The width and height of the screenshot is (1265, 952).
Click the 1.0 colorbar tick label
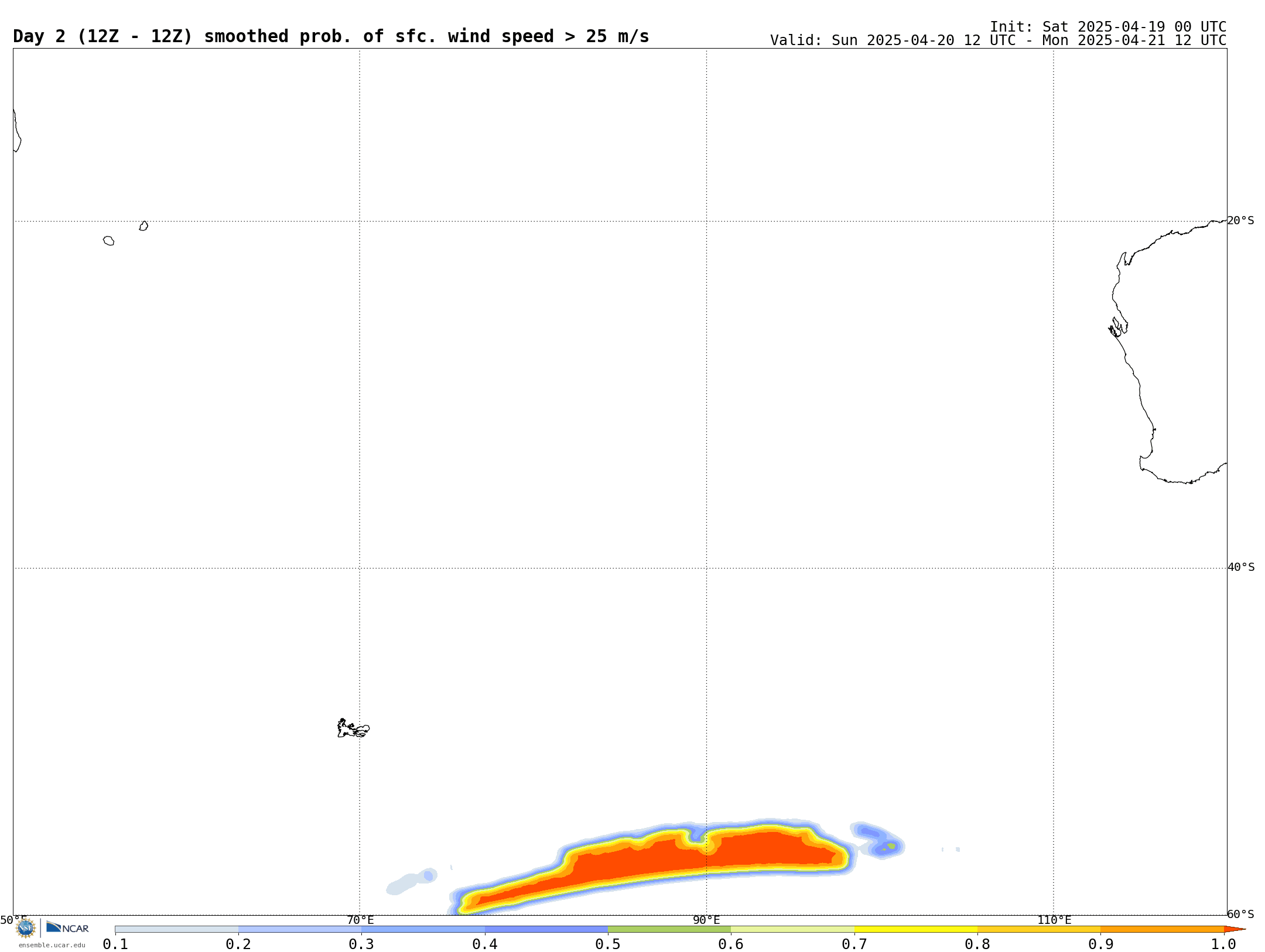(1223, 944)
